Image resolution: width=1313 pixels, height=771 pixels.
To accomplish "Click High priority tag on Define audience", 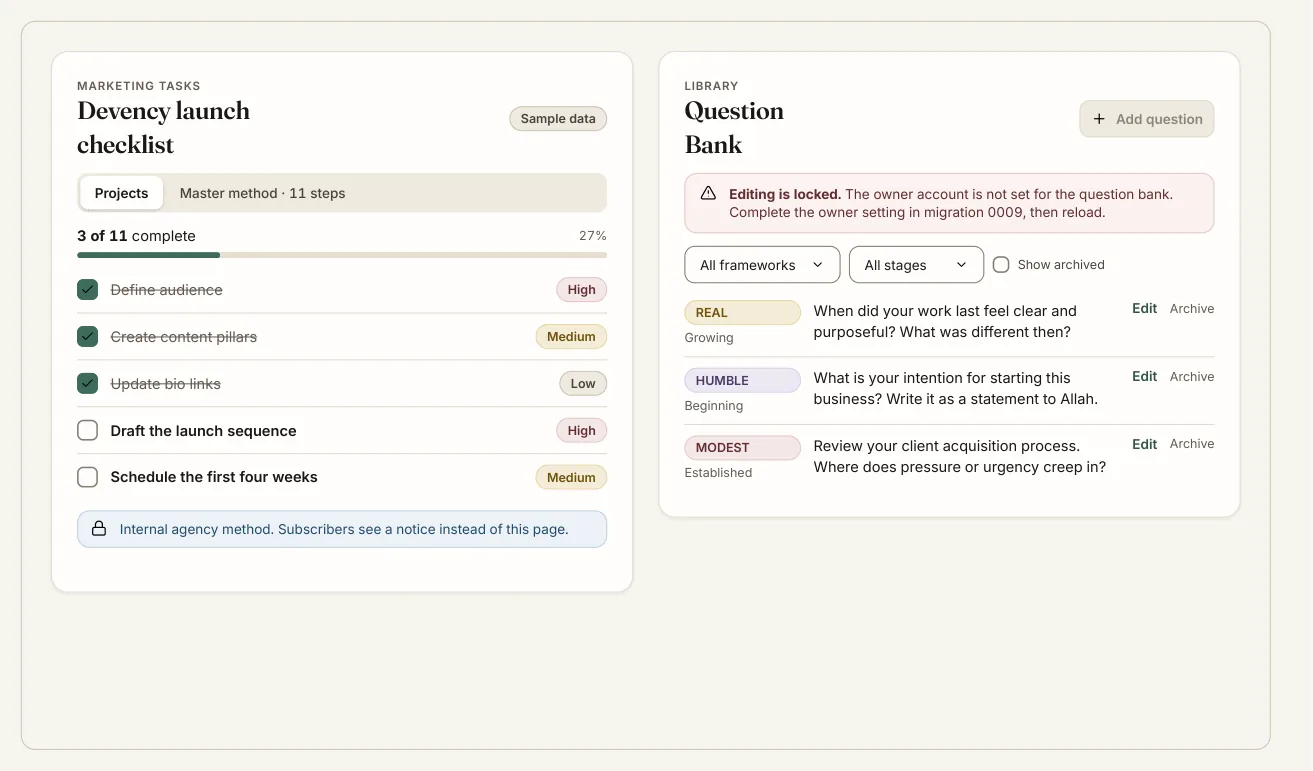I will point(581,290).
